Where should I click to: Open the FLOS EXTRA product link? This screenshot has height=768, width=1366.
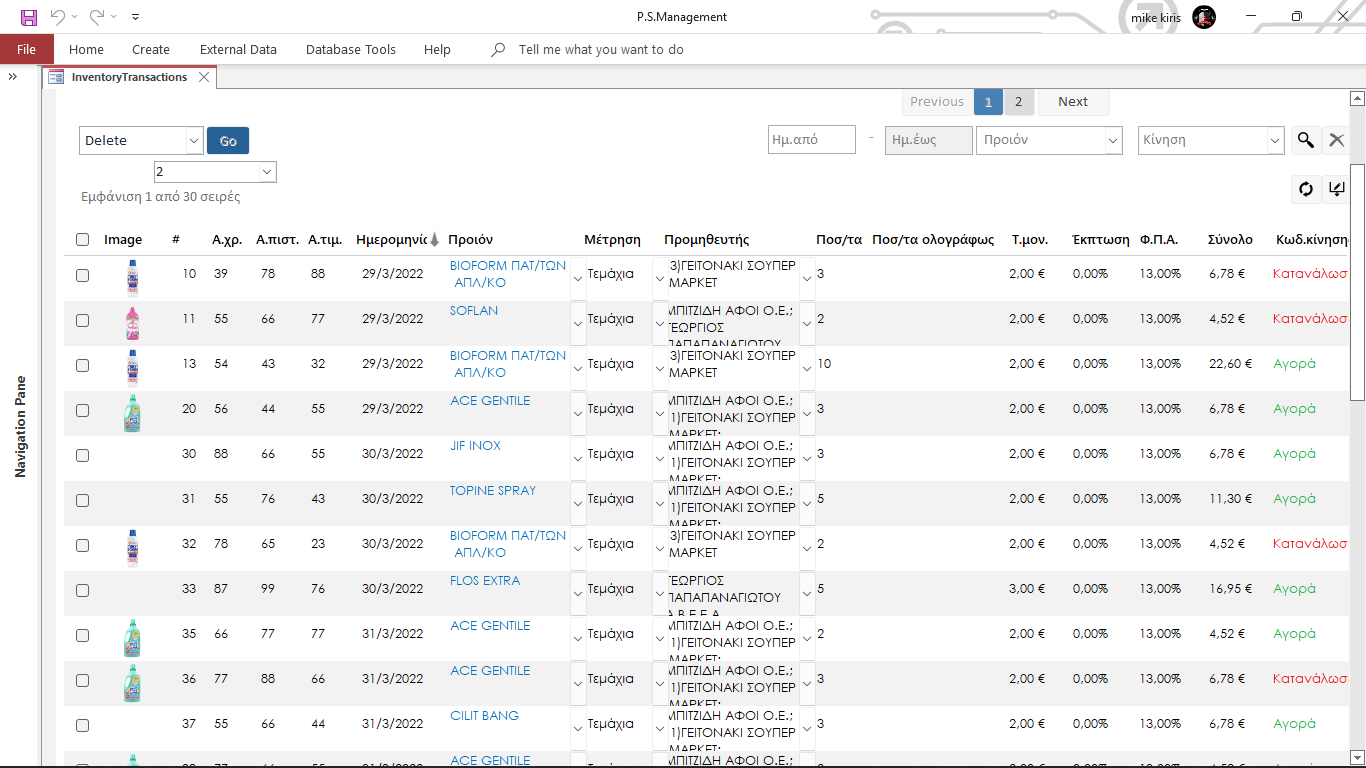coord(485,580)
